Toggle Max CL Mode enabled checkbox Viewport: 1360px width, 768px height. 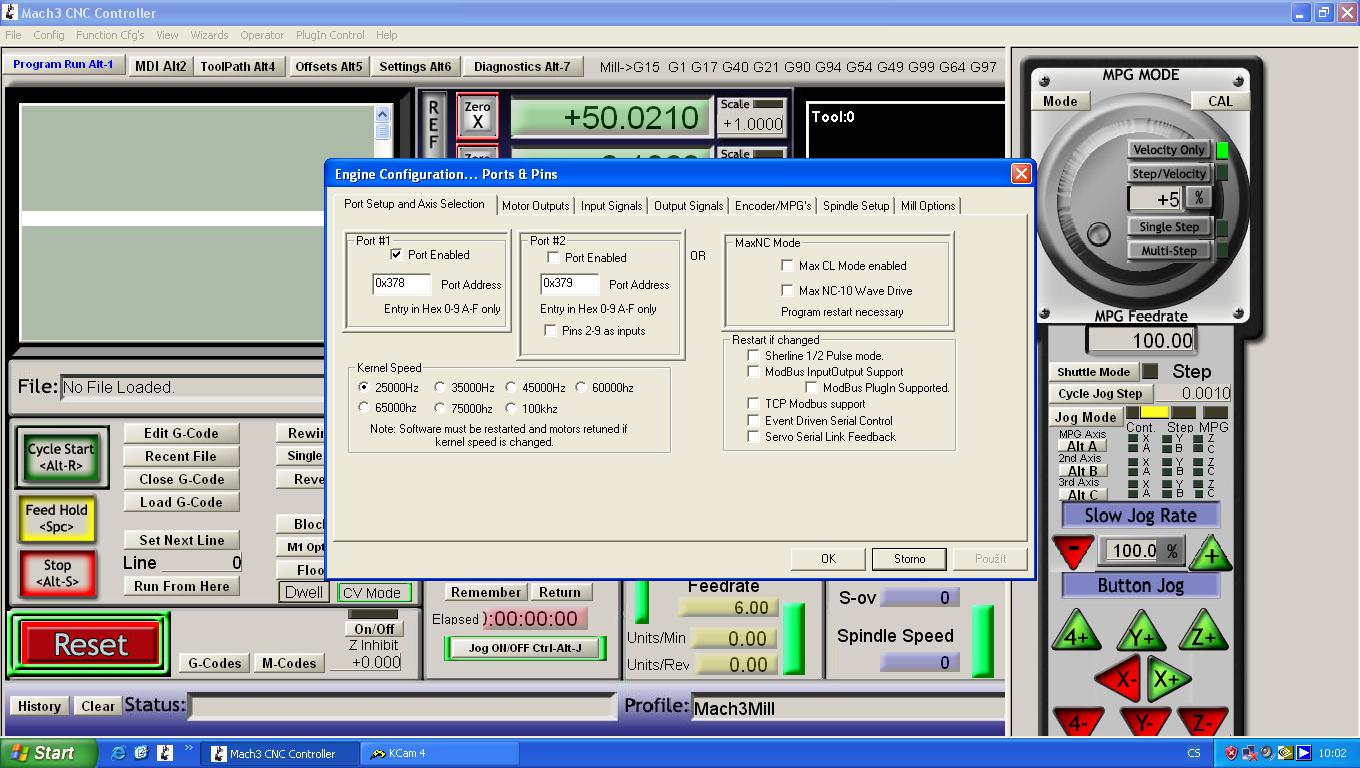[x=787, y=266]
